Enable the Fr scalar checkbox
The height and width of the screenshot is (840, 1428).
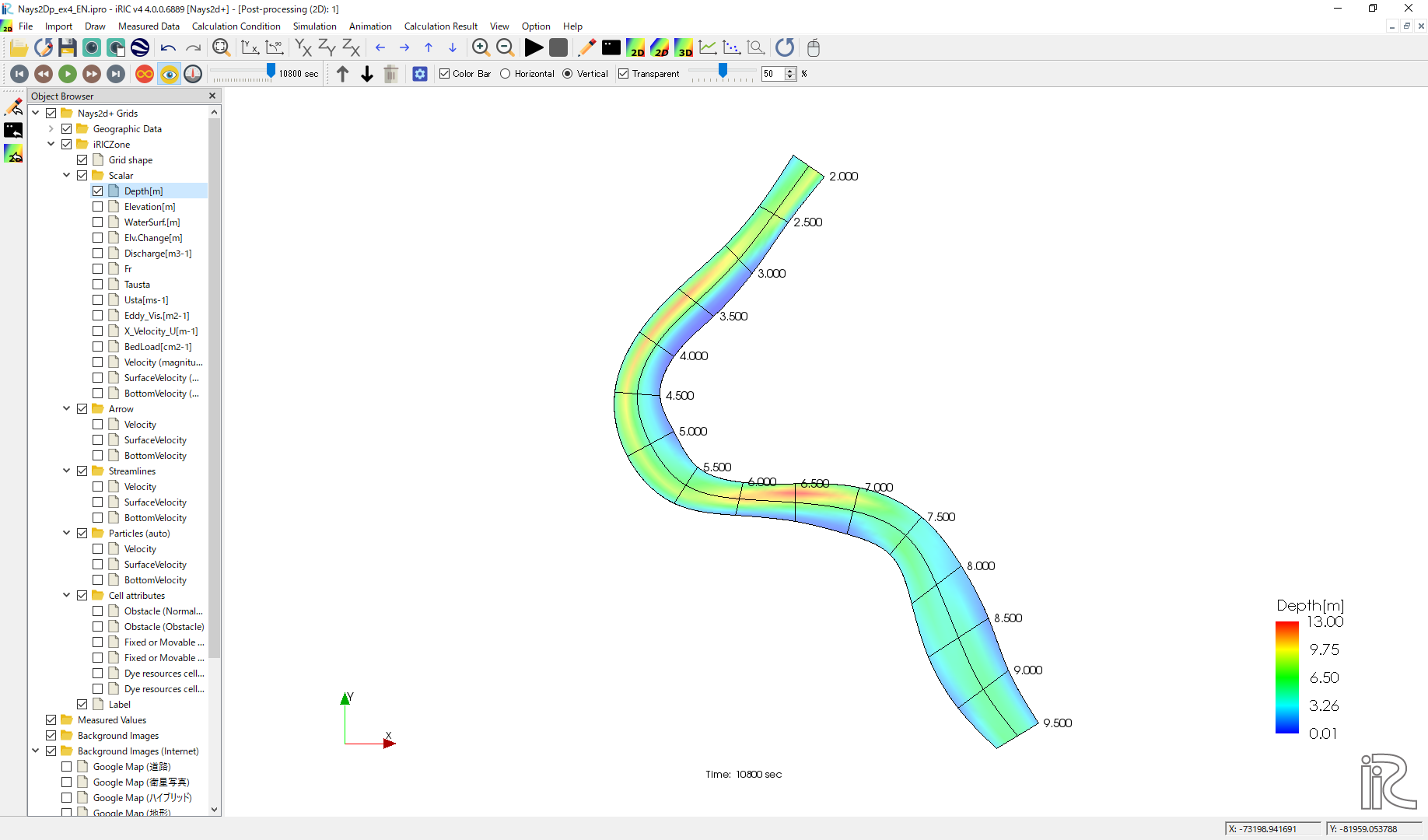pyautogui.click(x=98, y=269)
